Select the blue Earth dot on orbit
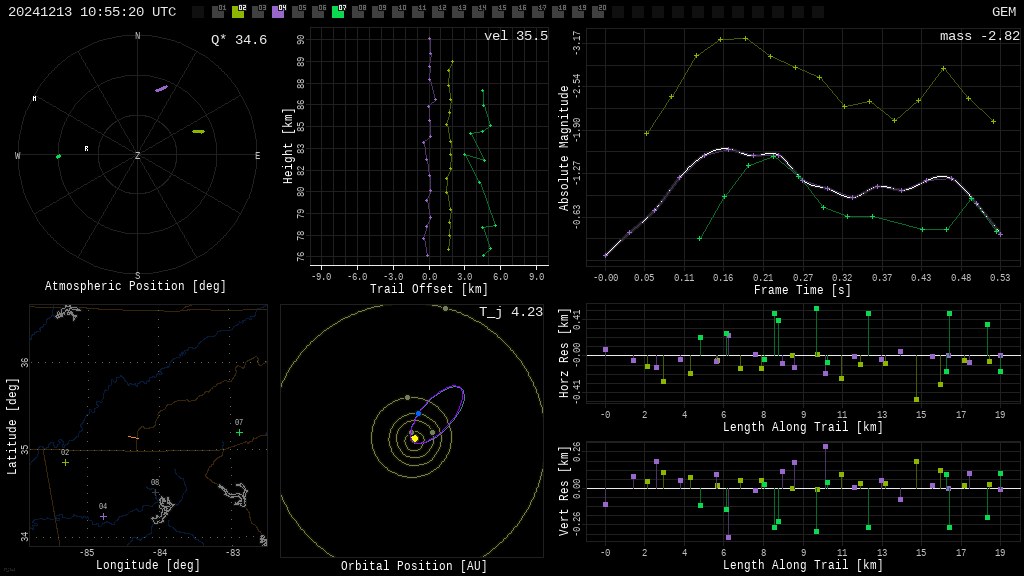Viewport: 1024px width, 576px height. [418, 413]
